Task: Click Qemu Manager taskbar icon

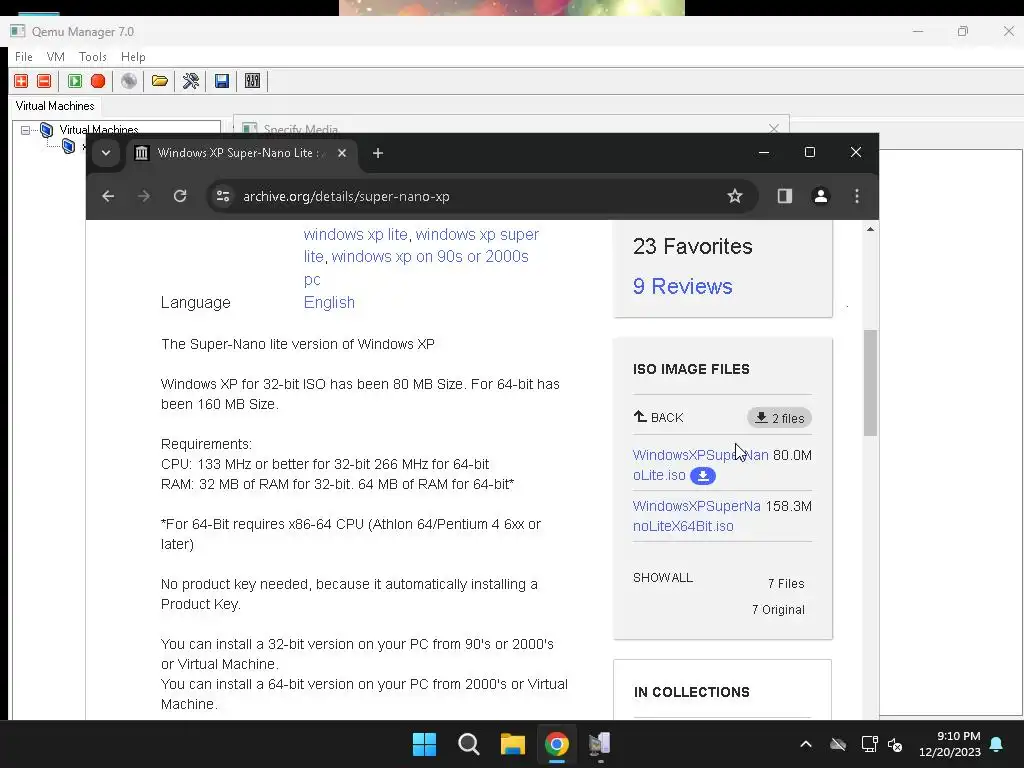Action: [600, 744]
